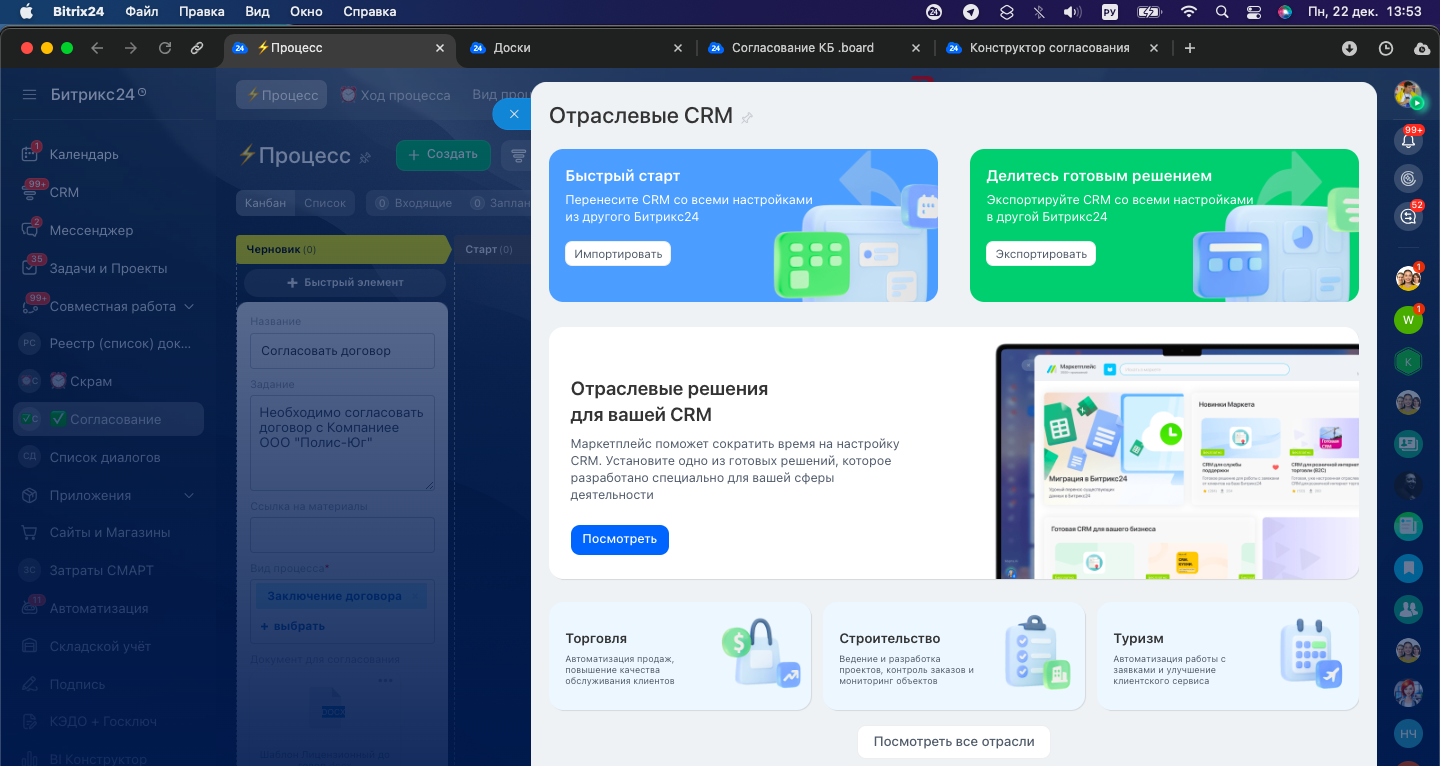
Task: Open the Туризм industry card
Action: (x=1228, y=656)
